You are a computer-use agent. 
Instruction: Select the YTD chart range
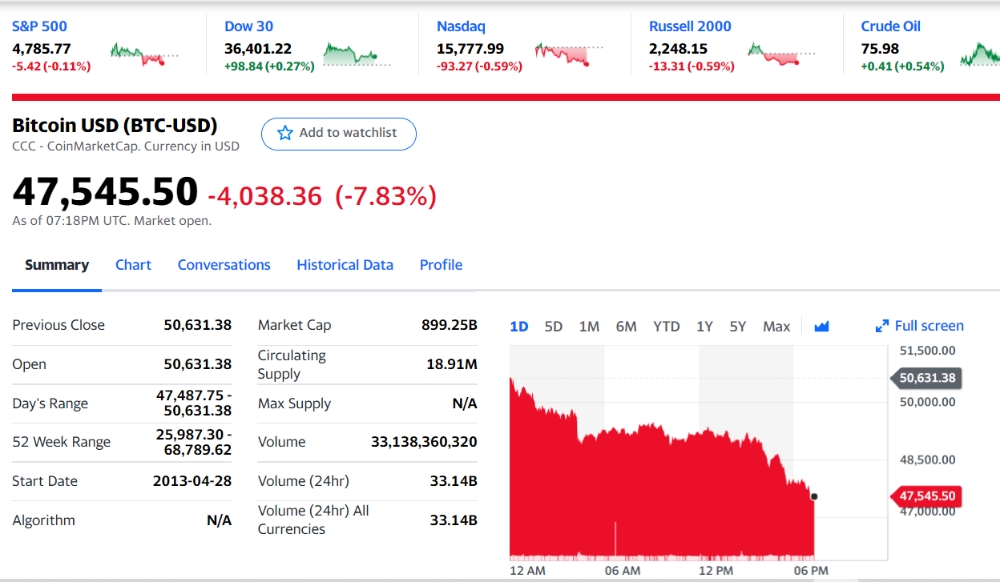[666, 326]
